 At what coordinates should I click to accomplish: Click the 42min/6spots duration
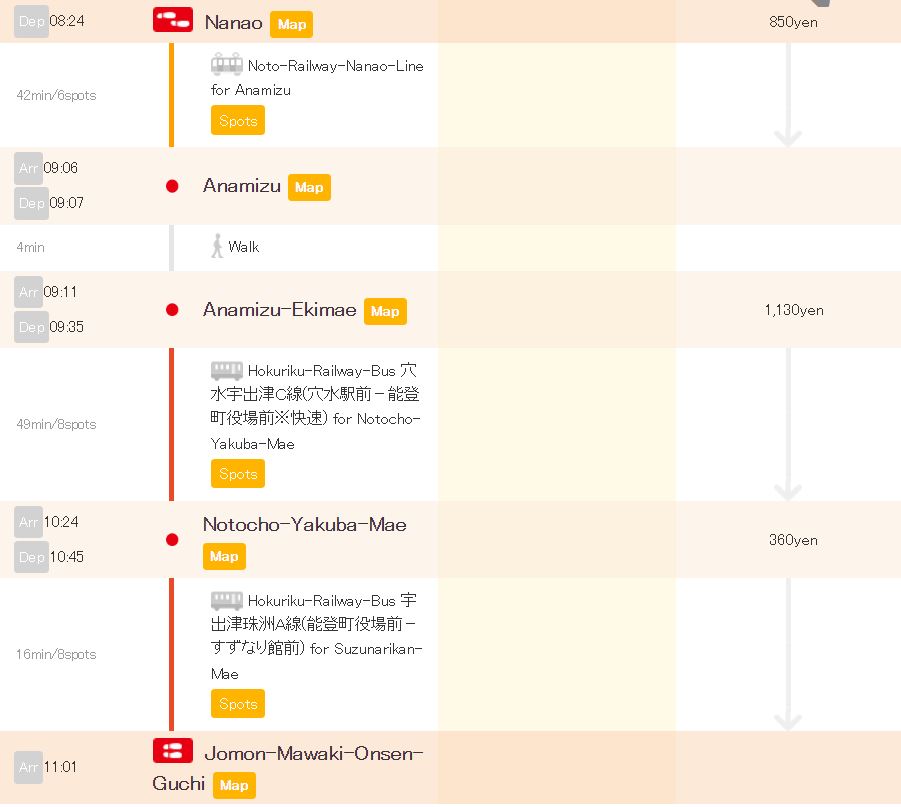[56, 95]
